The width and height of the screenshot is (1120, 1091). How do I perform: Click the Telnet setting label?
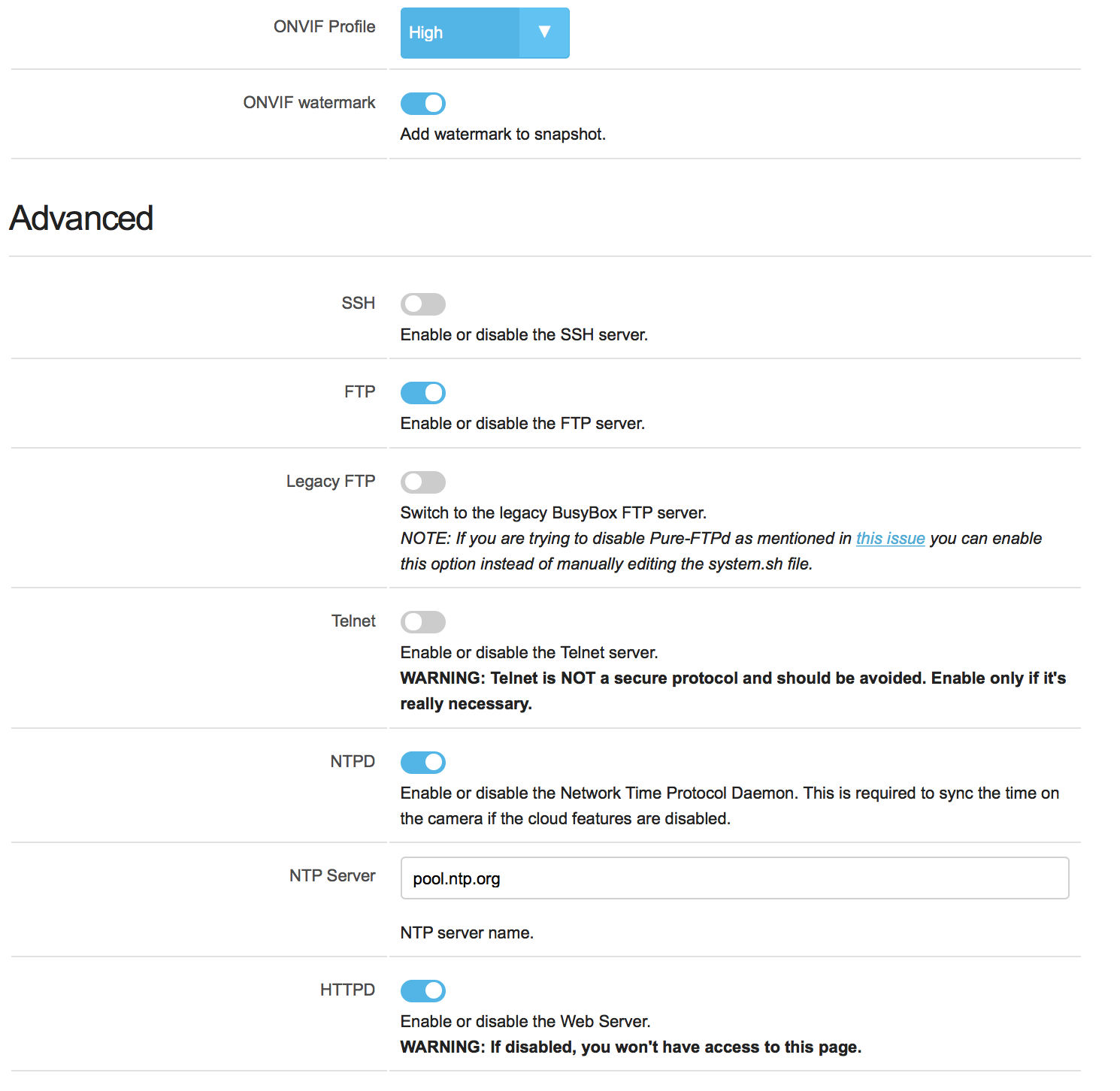pos(353,621)
